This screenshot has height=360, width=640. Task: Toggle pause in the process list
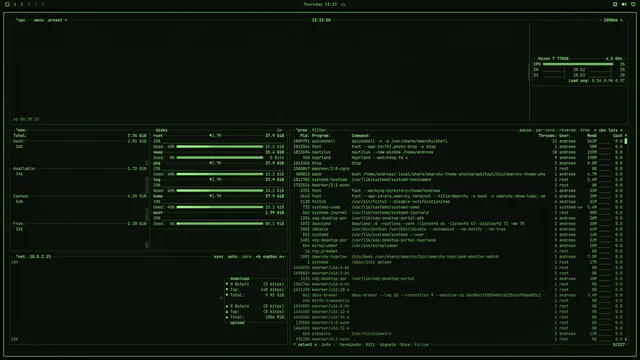click(x=525, y=130)
